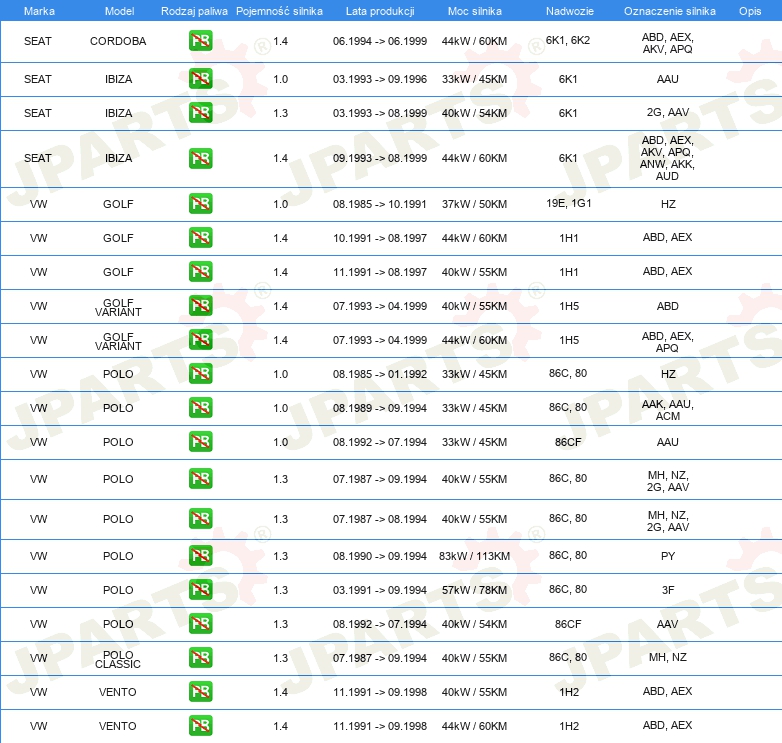The height and width of the screenshot is (743, 782).
Task: Click the AAK, AAU, ACM engine codes cell
Action: pyautogui.click(x=668, y=410)
